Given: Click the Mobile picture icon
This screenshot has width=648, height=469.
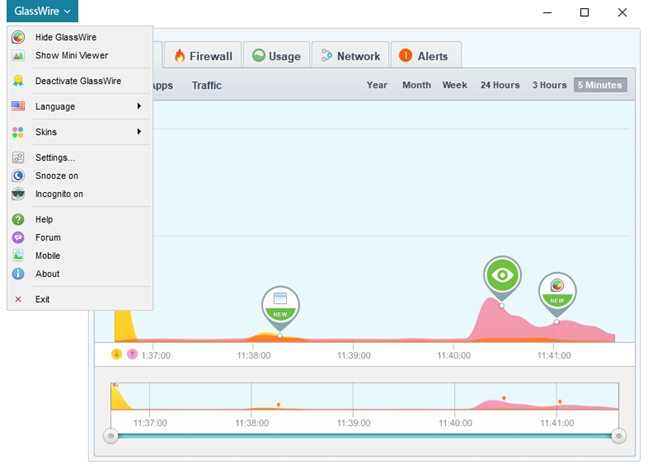Looking at the screenshot, I should tap(18, 255).
